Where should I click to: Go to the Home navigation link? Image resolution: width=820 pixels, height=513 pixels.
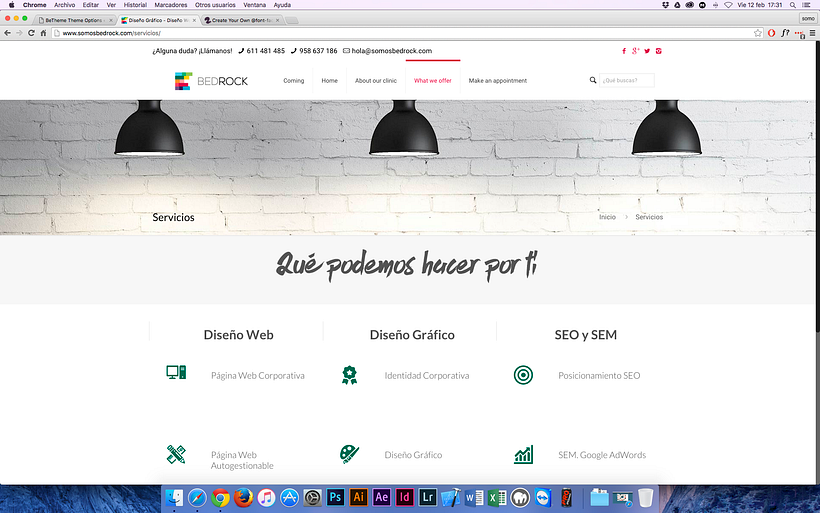coord(329,81)
